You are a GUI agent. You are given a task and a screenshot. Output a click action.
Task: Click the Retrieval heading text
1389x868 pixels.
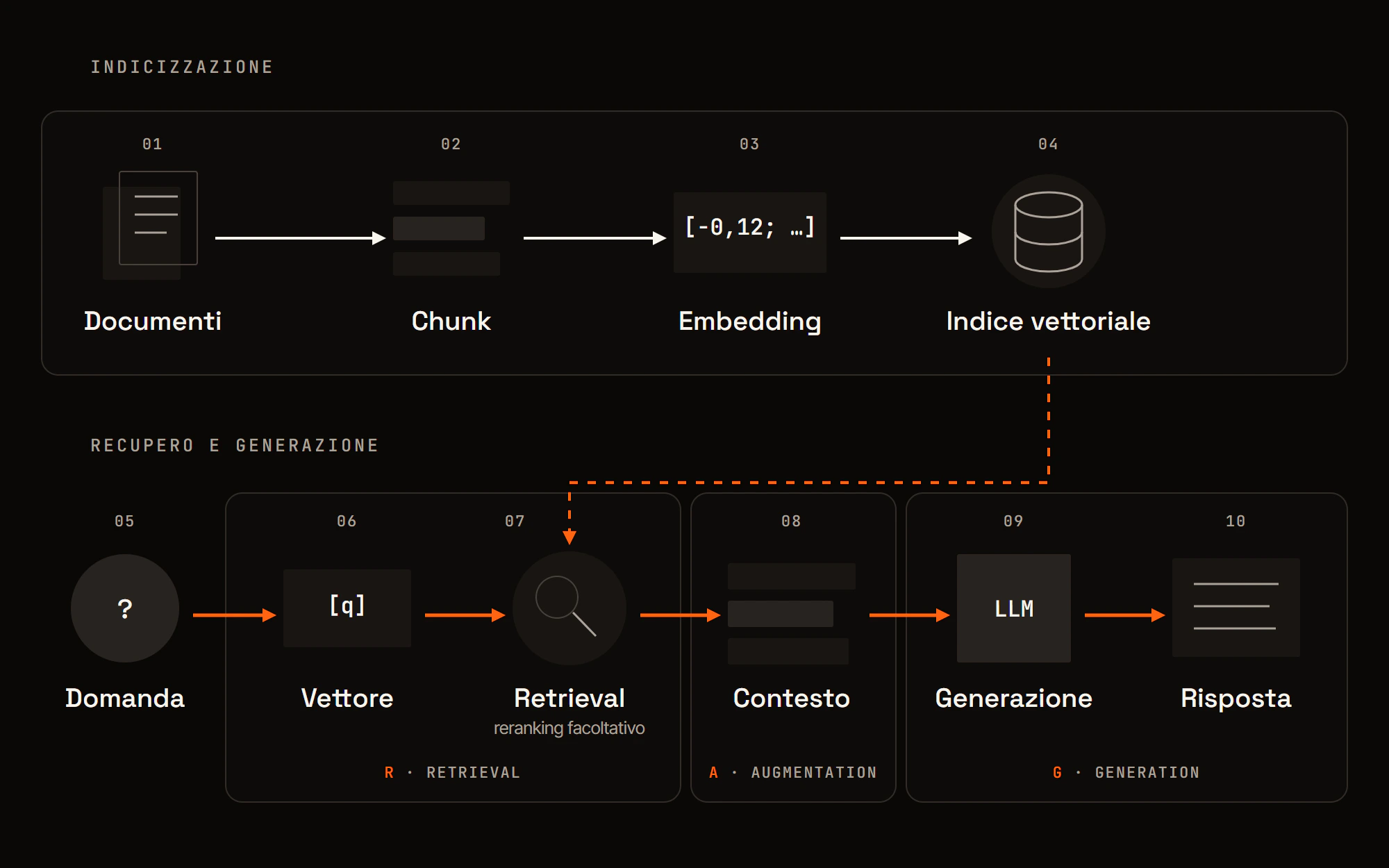tap(569, 699)
